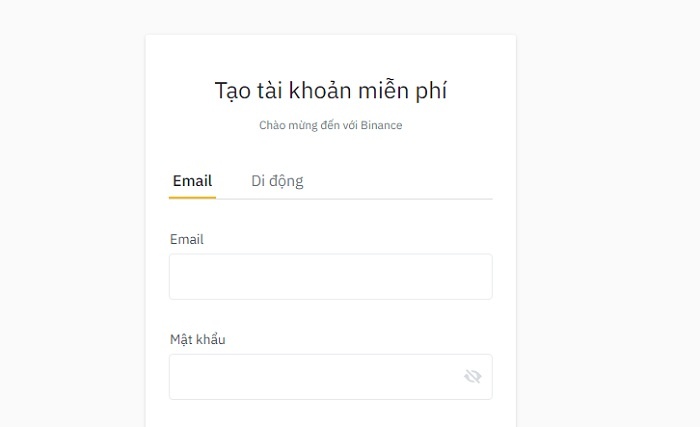
Task: Click the gray divider line right of Di động tab
Action: click(399, 199)
